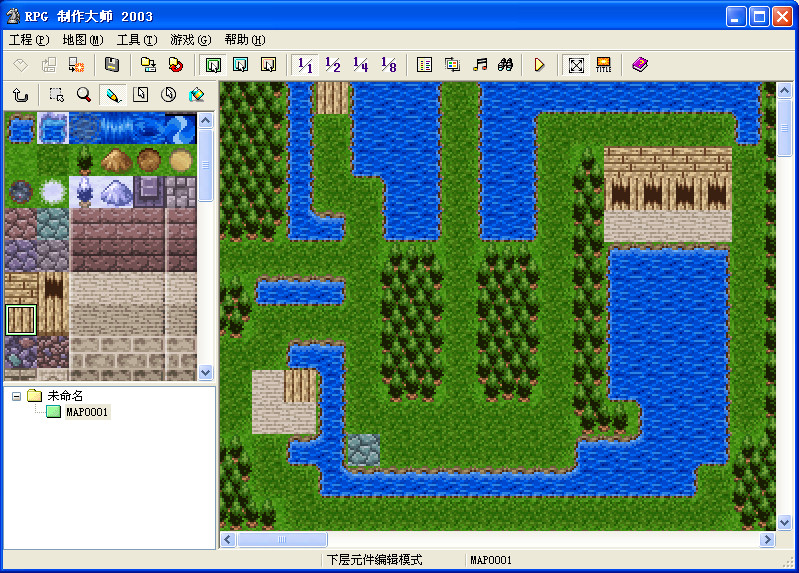This screenshot has height=573, width=799.
Task: Pick the teal cobblestone tile
Action: tap(53, 224)
